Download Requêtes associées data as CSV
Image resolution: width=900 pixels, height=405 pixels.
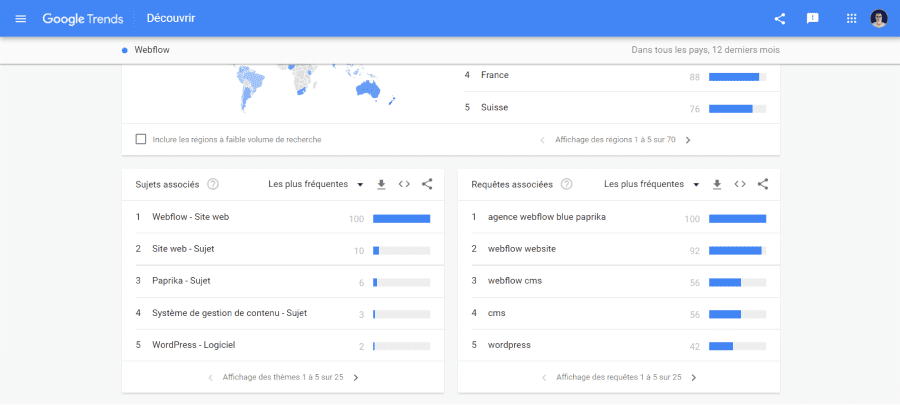click(x=717, y=185)
